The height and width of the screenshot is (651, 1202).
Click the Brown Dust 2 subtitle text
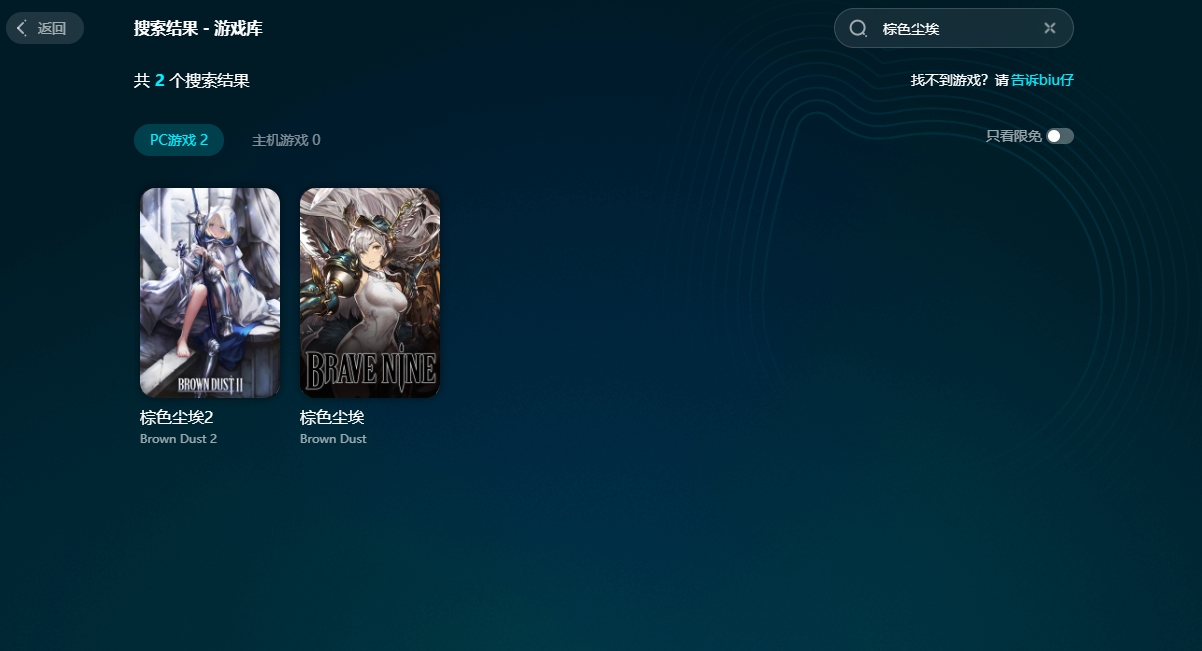(178, 439)
